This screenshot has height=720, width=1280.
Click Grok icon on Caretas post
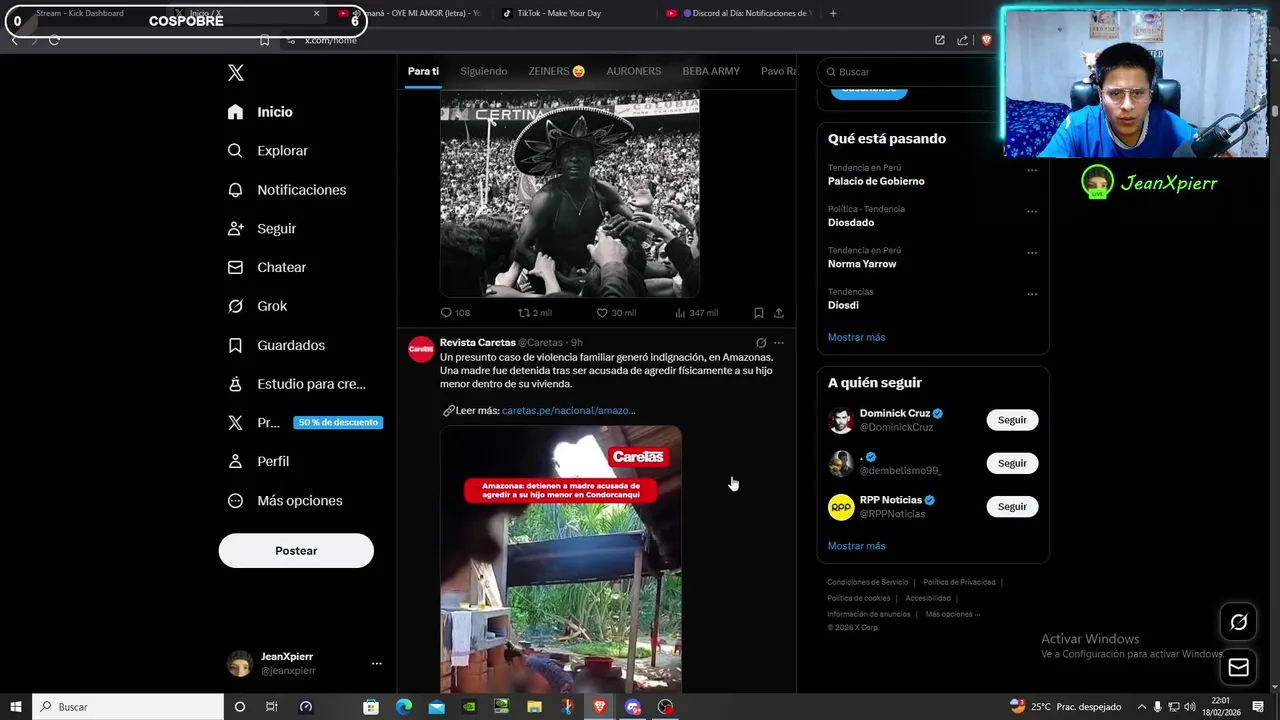(761, 343)
